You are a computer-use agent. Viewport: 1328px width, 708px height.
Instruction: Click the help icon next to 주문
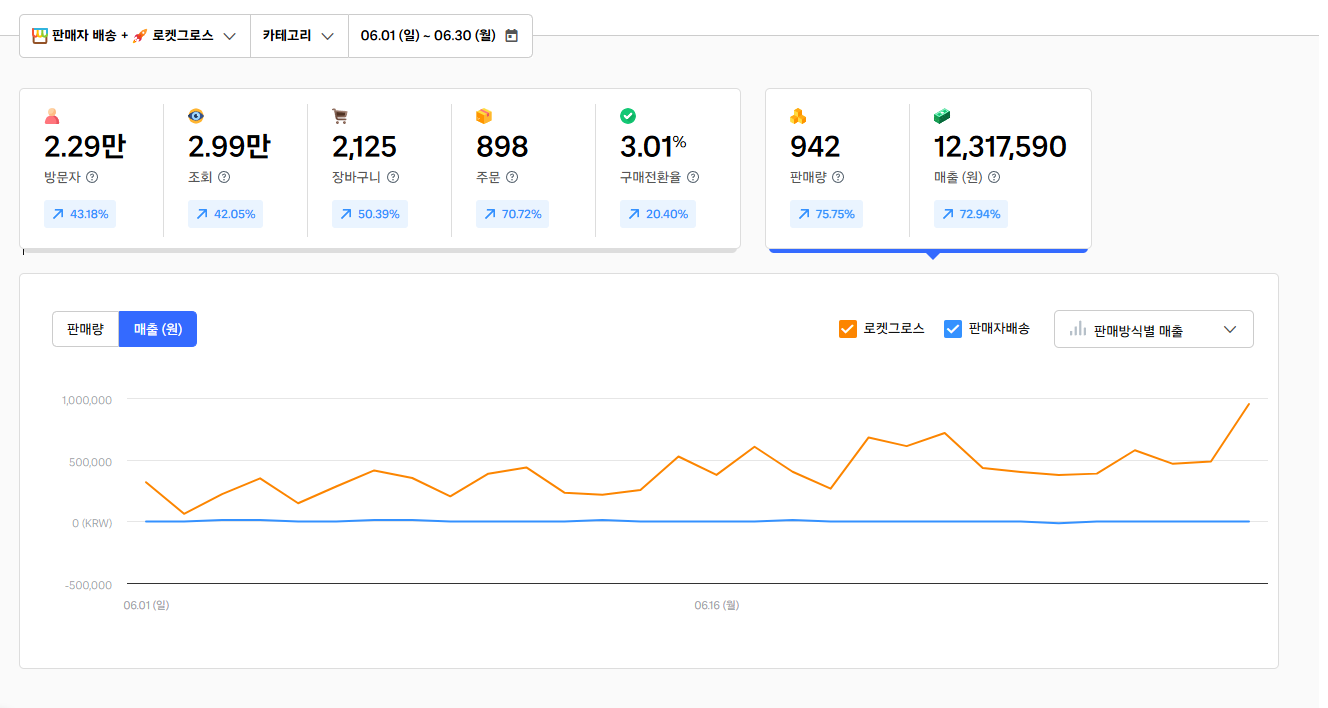click(512, 177)
